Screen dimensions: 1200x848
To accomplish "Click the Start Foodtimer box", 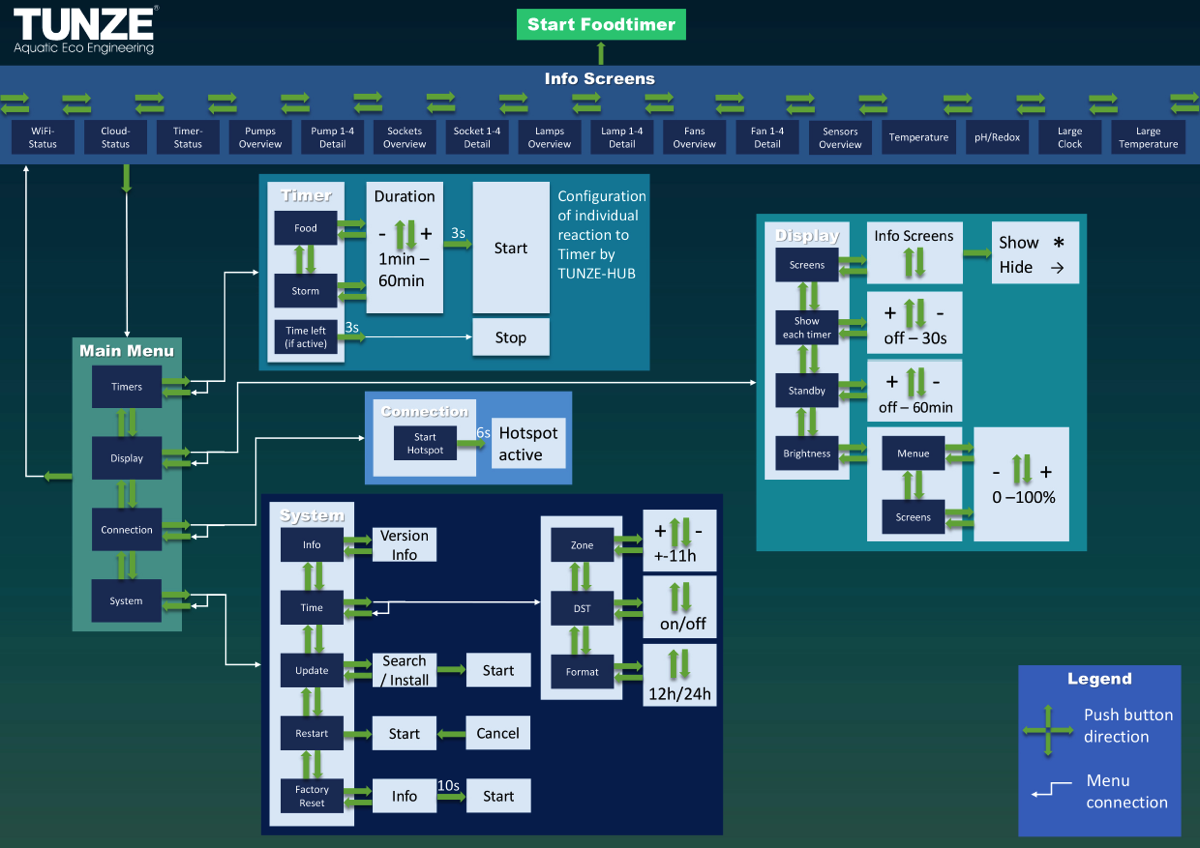I will pos(601,24).
